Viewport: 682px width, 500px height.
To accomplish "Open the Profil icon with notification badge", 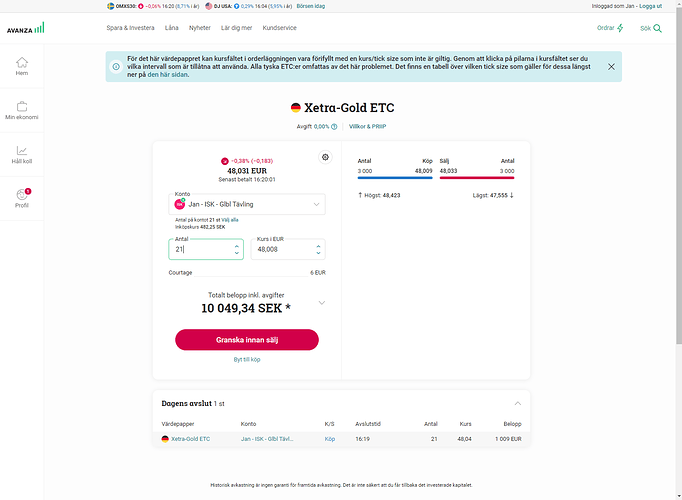I will pyautogui.click(x=22, y=195).
